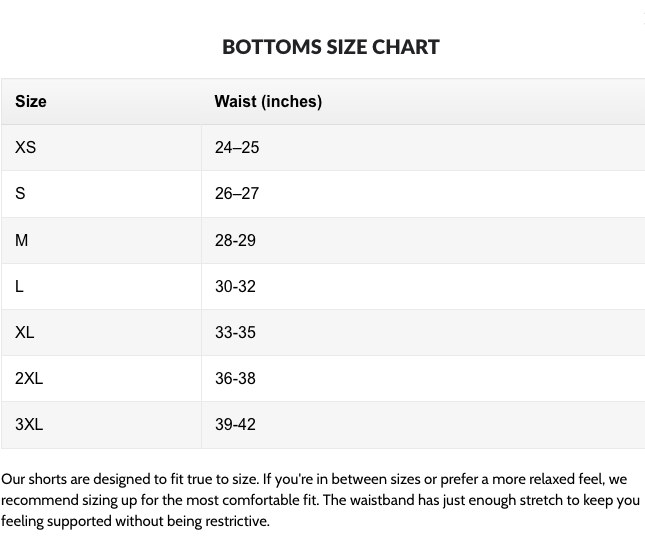The image size is (645, 540).
Task: Click the 39-42 waist value
Action: tap(235, 424)
